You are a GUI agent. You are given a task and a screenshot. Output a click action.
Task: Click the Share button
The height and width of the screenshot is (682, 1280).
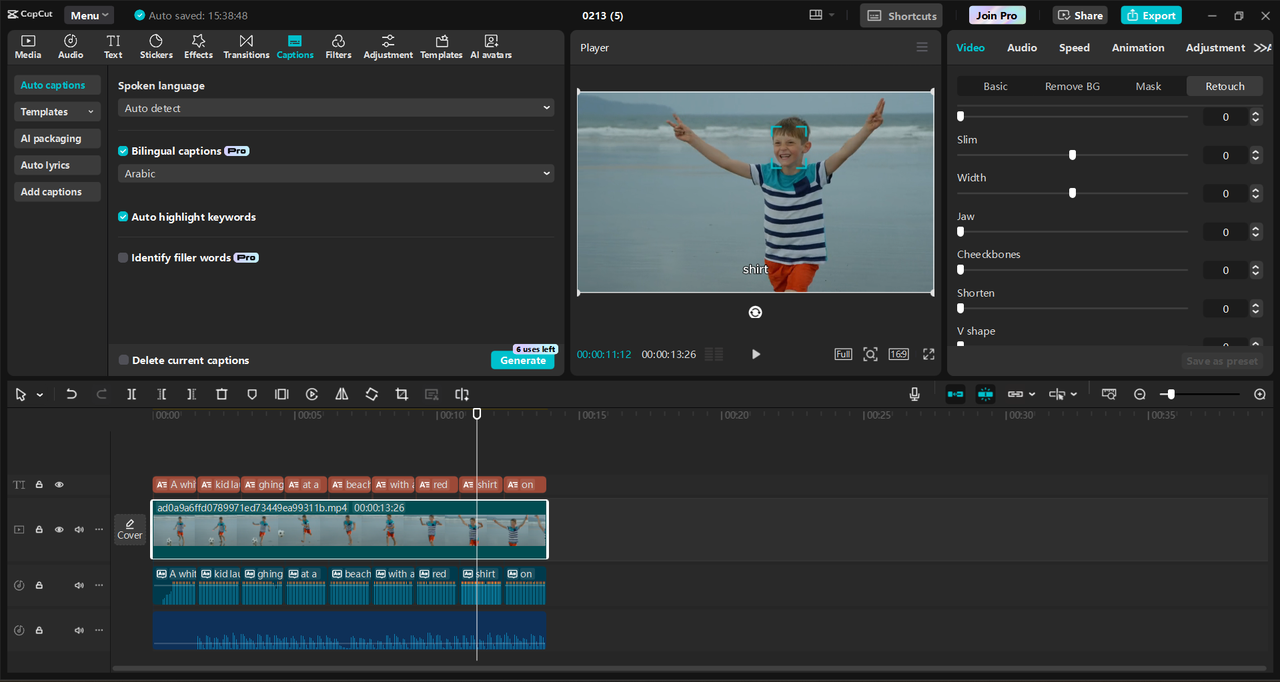pos(1080,15)
